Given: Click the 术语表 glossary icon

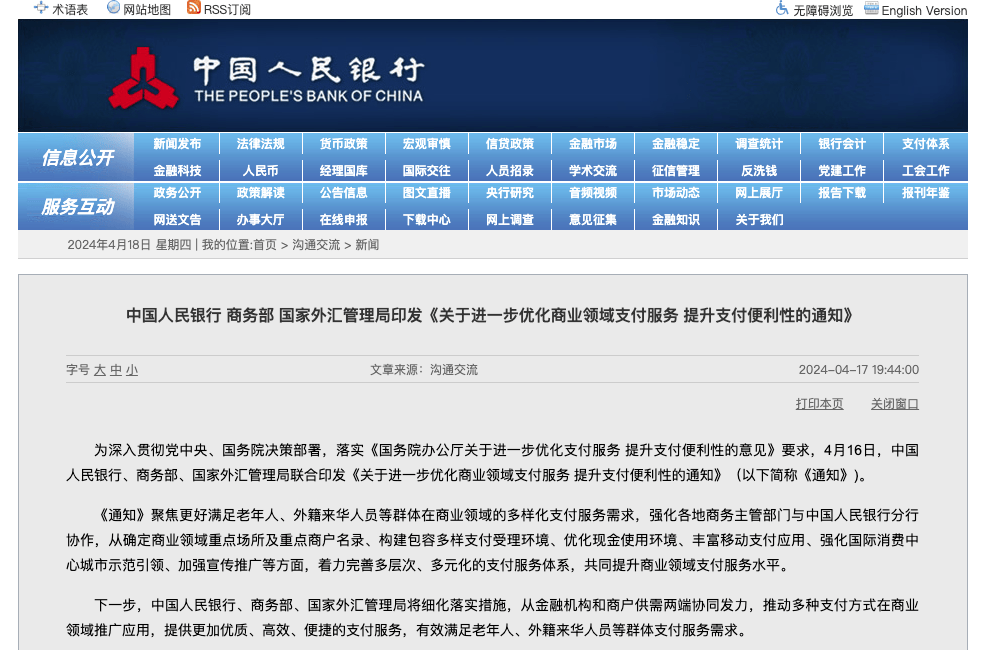Looking at the screenshot, I should 41,8.
